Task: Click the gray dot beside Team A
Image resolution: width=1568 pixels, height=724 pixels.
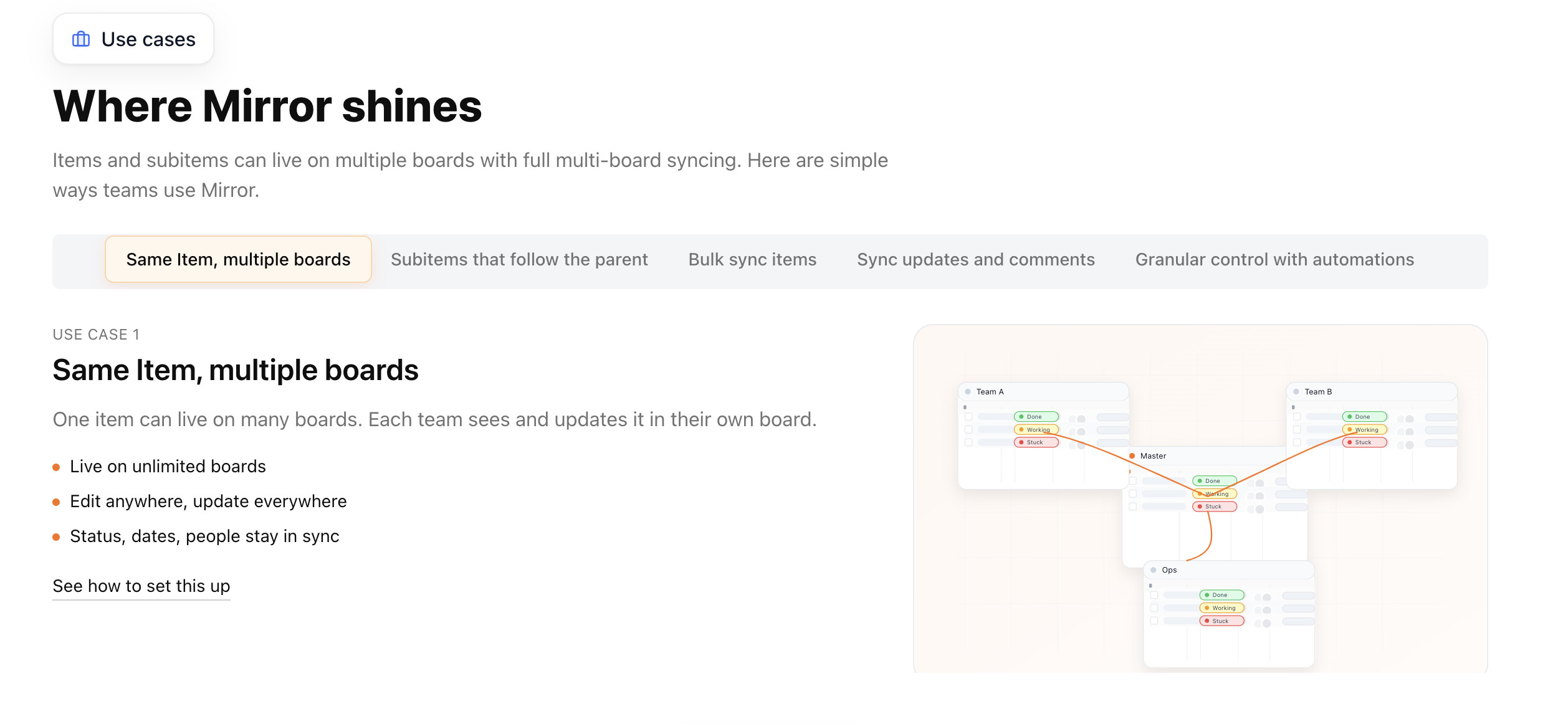Action: (968, 392)
